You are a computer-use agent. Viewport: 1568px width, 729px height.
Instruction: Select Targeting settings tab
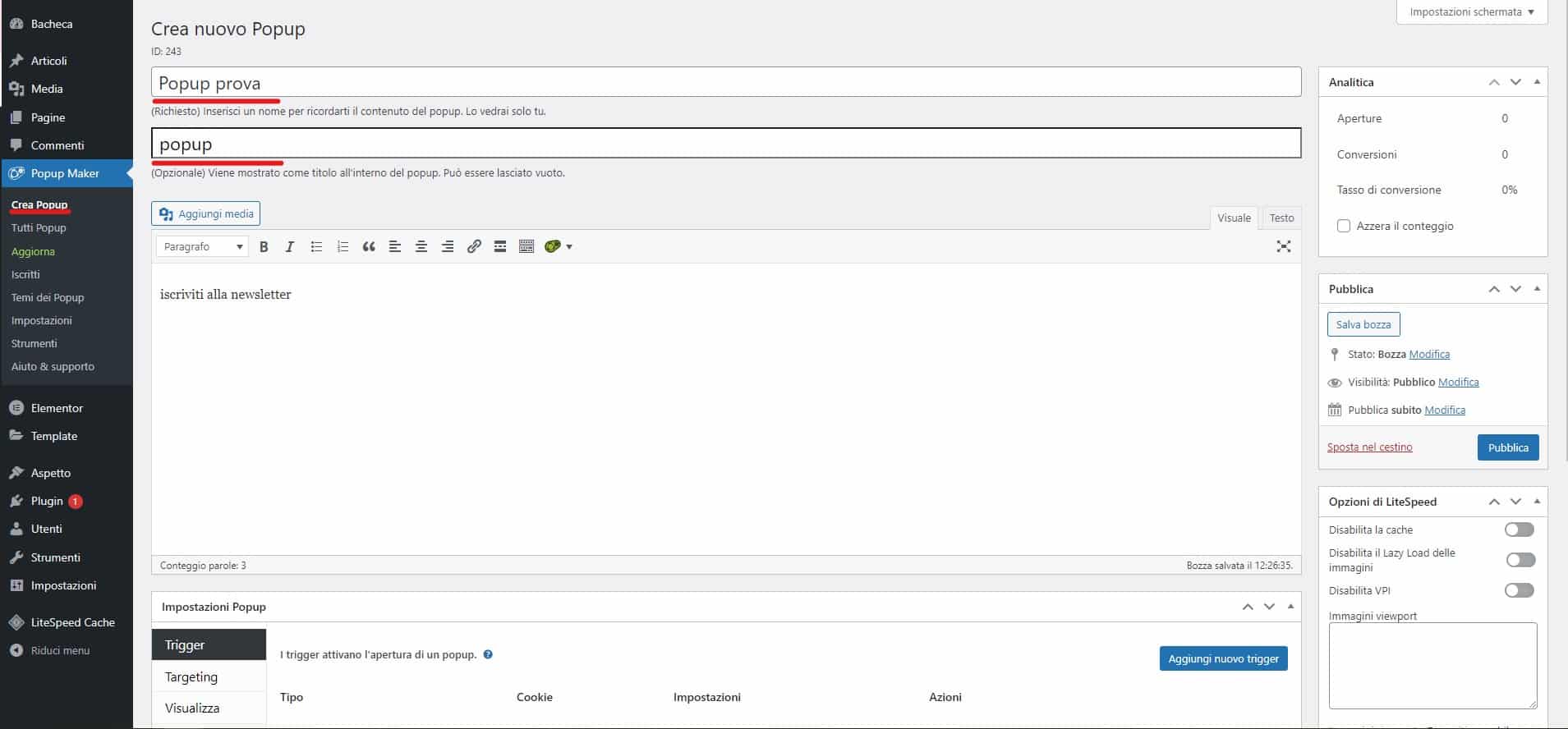(209, 676)
